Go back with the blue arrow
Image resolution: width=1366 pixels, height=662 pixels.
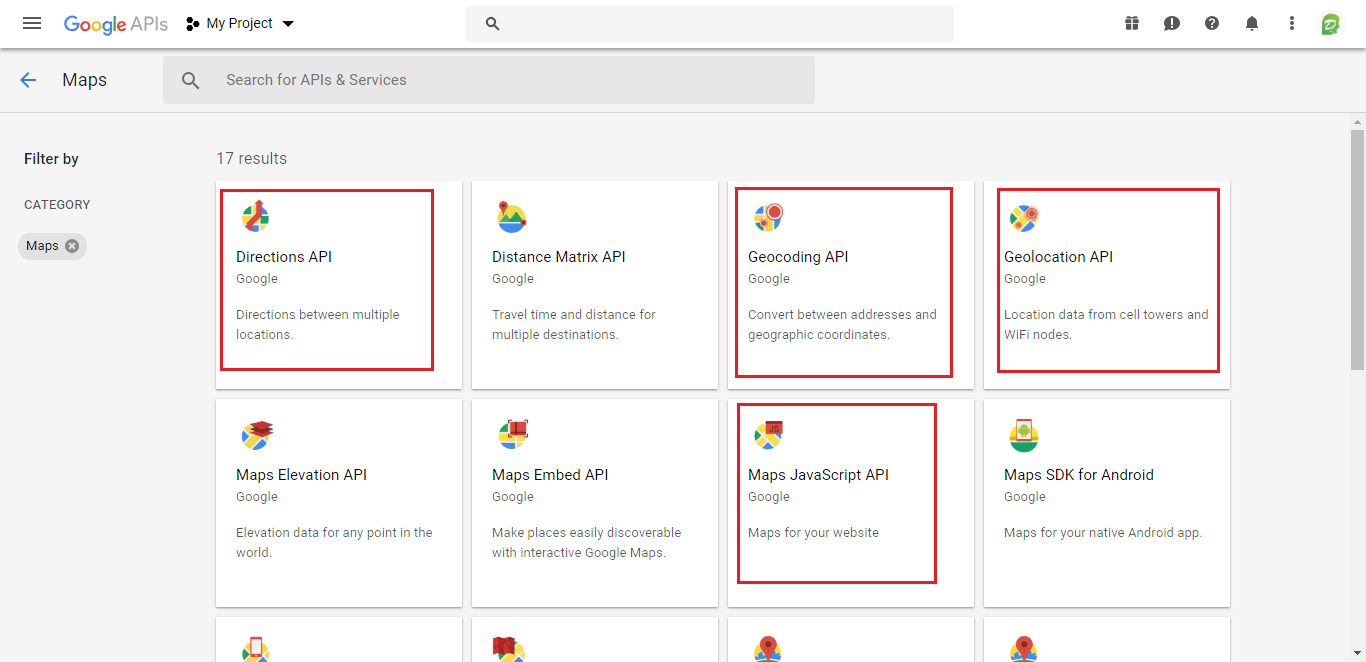[x=28, y=80]
